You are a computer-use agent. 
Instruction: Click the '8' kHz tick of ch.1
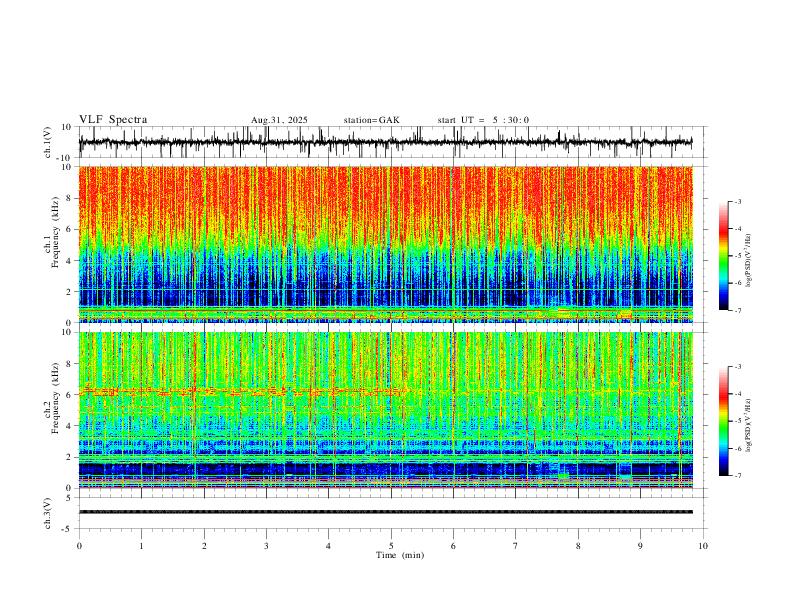point(69,198)
